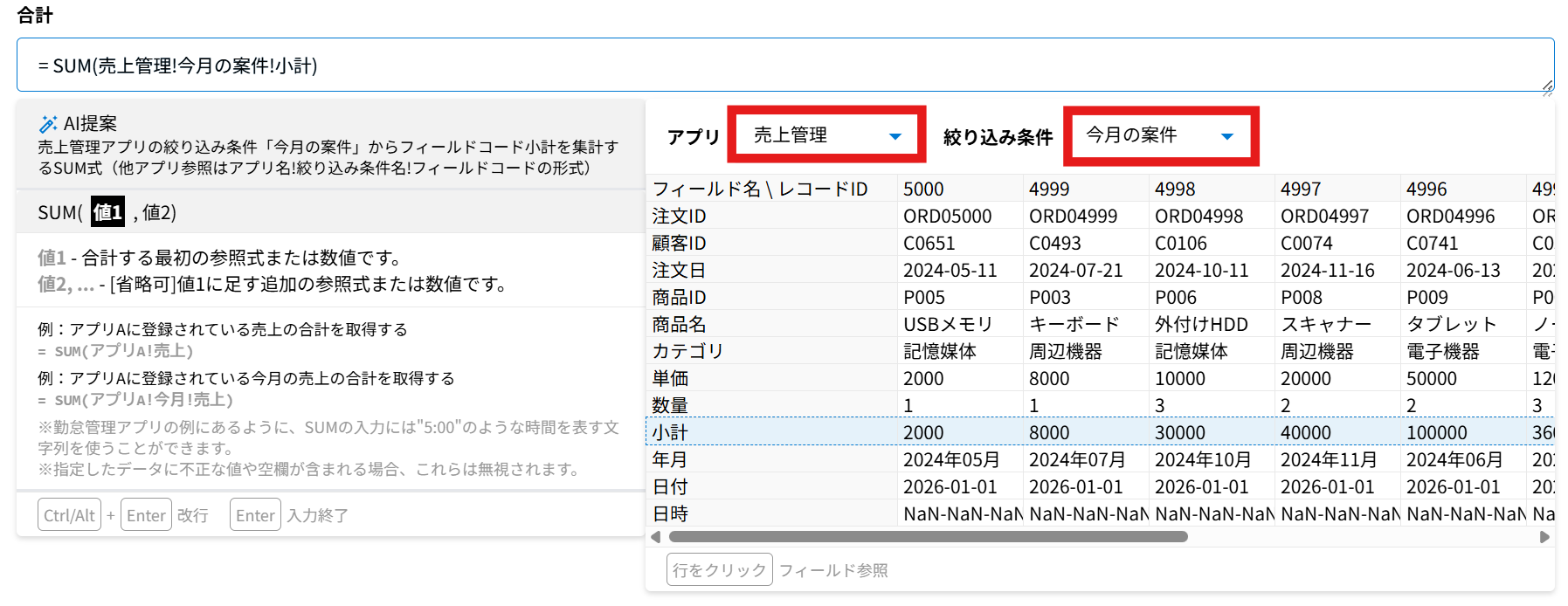Image resolution: width=1568 pixels, height=606 pixels.
Task: Select the 小計 field row
Action: pos(670,432)
